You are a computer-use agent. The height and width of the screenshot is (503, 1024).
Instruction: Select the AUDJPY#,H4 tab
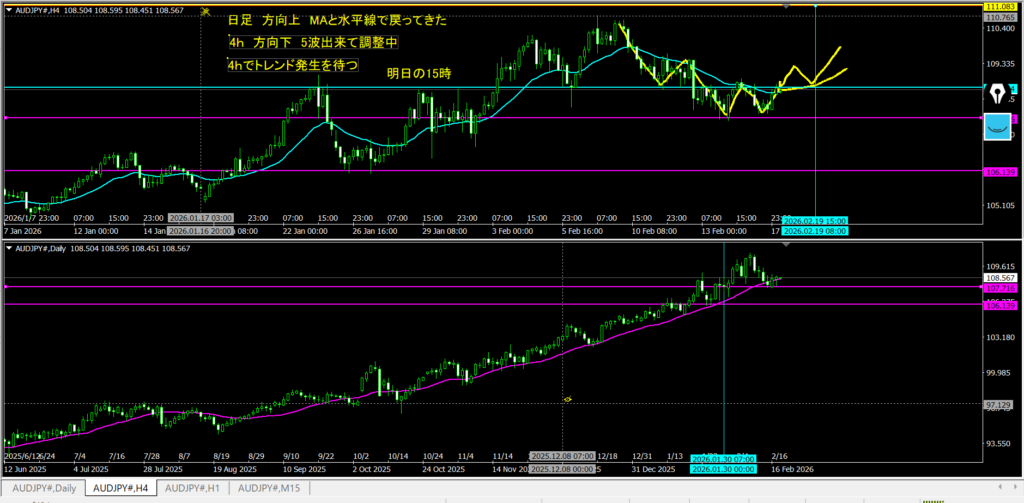click(118, 488)
